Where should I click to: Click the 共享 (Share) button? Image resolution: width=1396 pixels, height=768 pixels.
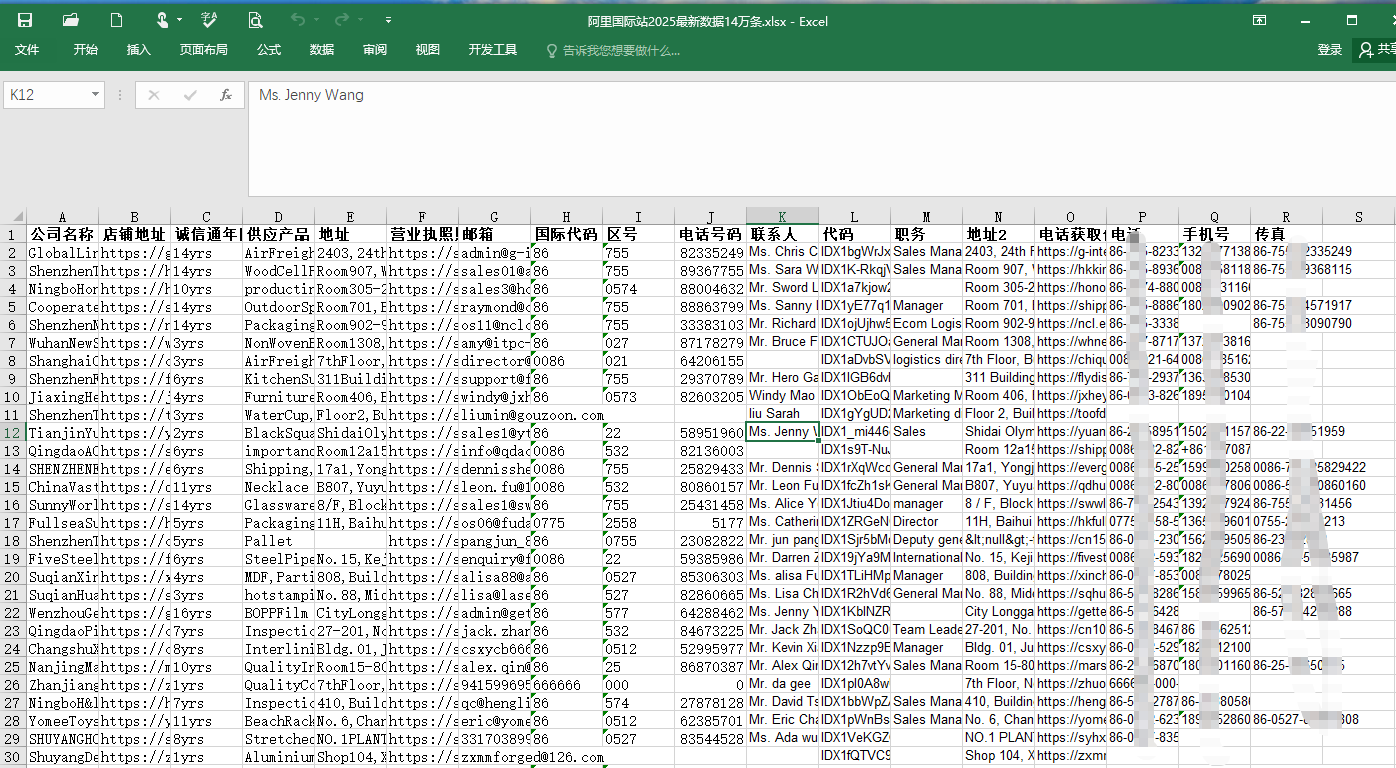(1375, 50)
